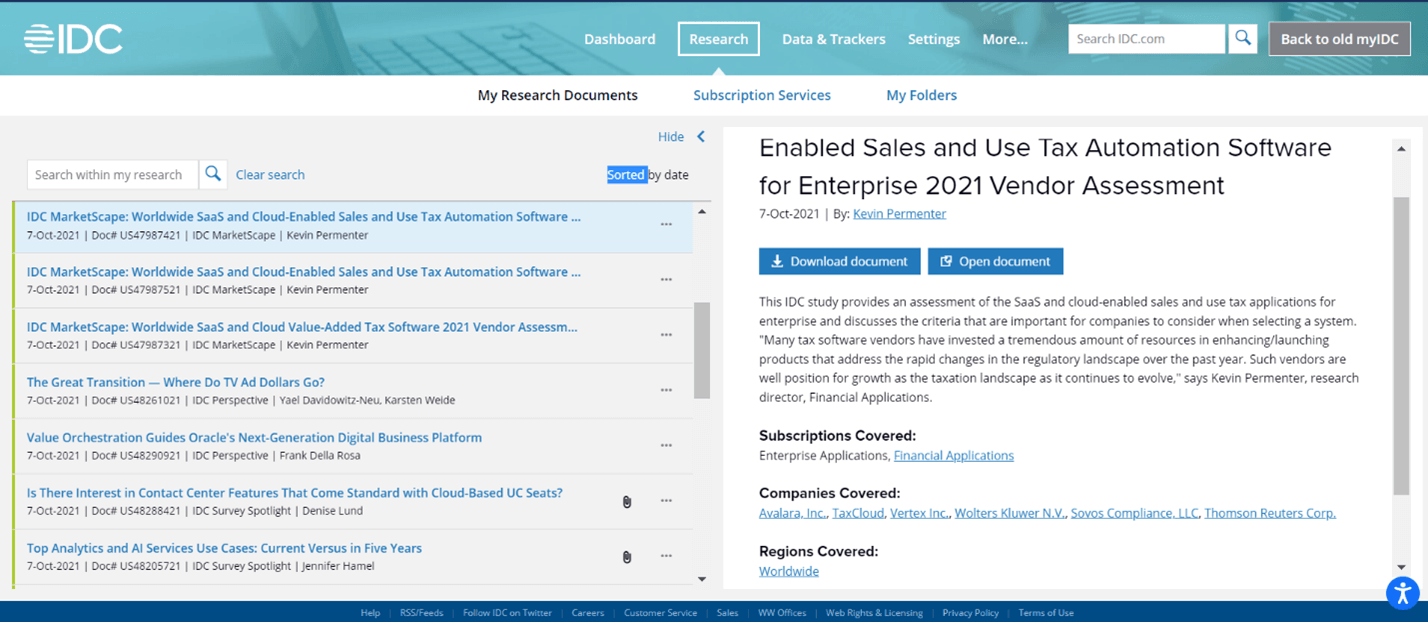Open the Careers footer link
This screenshot has height=622, width=1428.
click(588, 613)
